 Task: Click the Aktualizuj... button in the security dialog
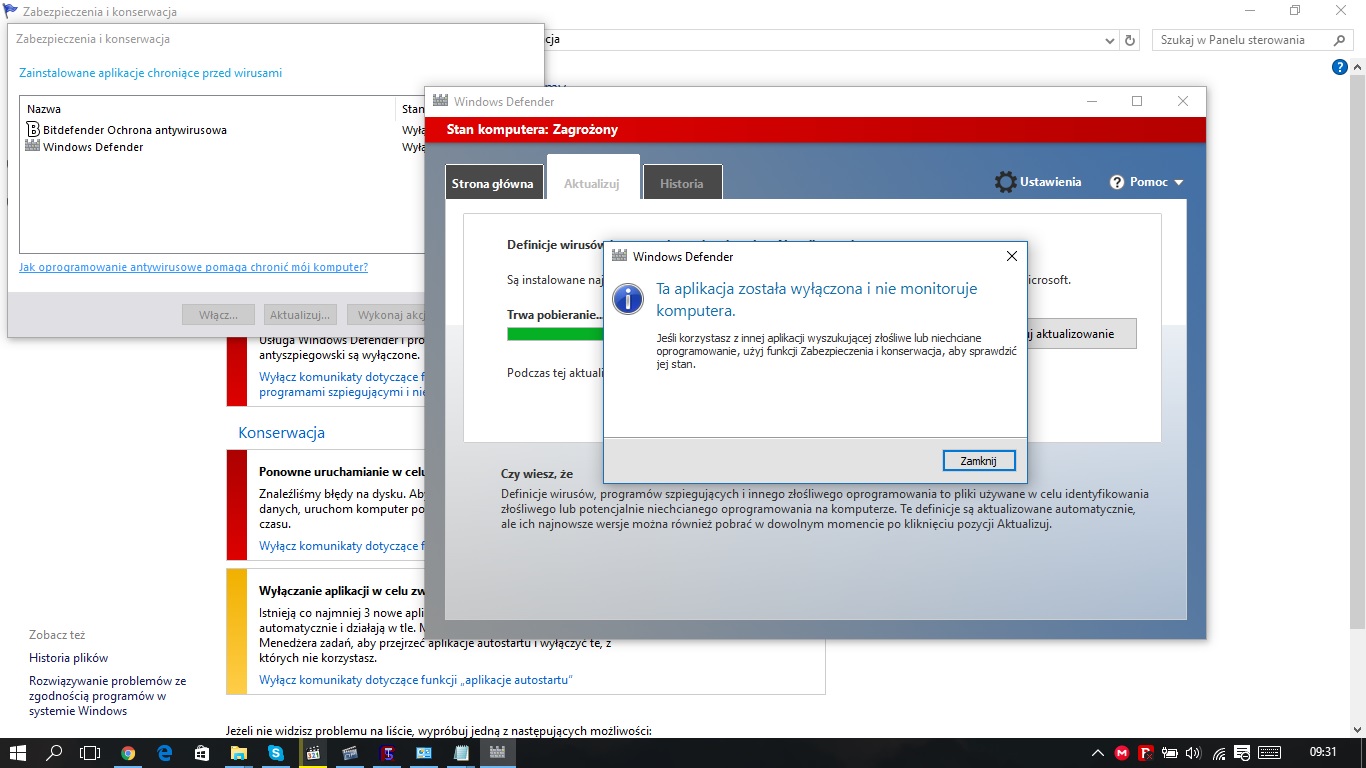click(x=300, y=314)
